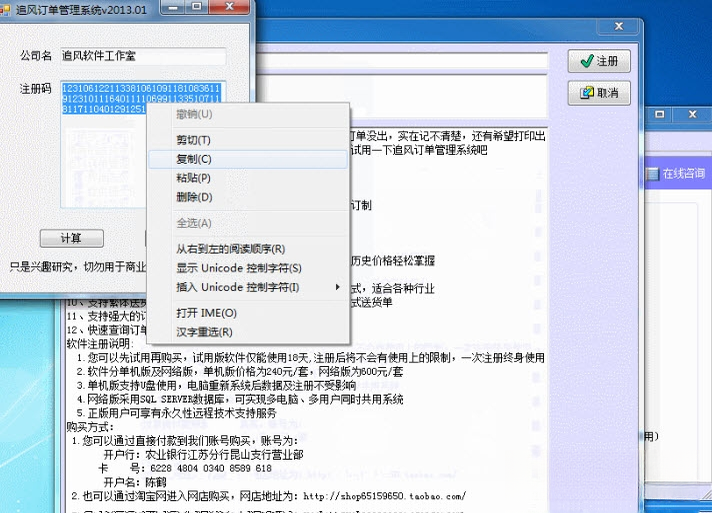
Task: Close the 追风订单管理系统v2013.01 window
Action: [229, 6]
